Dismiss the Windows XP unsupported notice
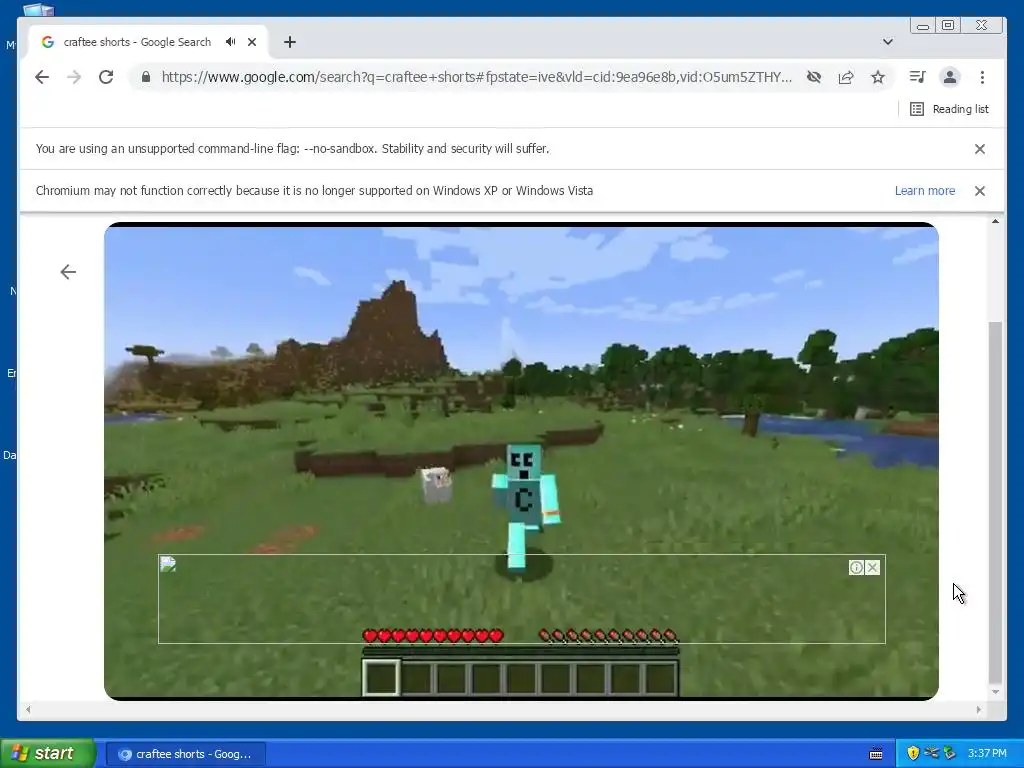Image resolution: width=1024 pixels, height=768 pixels. [980, 191]
